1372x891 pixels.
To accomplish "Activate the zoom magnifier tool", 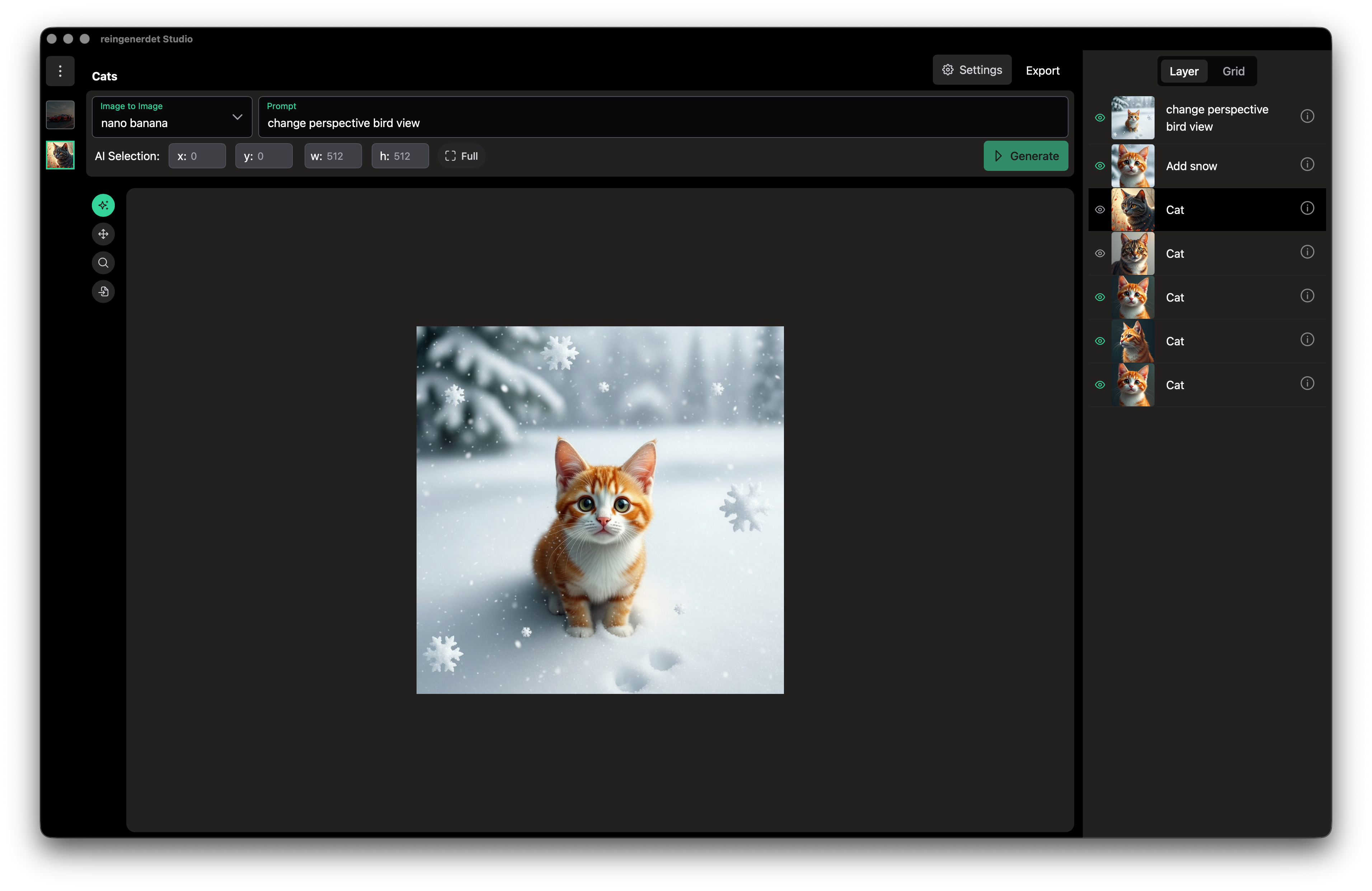I will pos(103,263).
